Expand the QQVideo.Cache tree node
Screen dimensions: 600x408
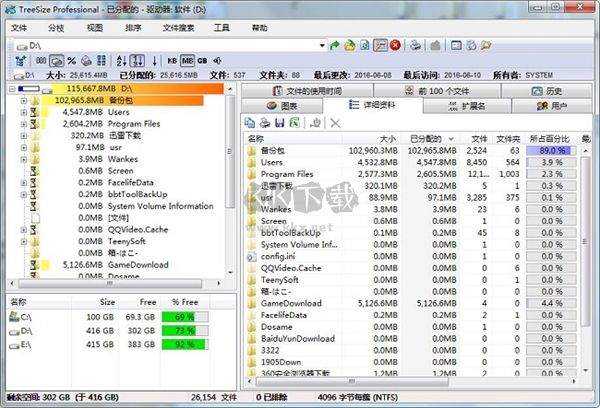tap(24, 230)
